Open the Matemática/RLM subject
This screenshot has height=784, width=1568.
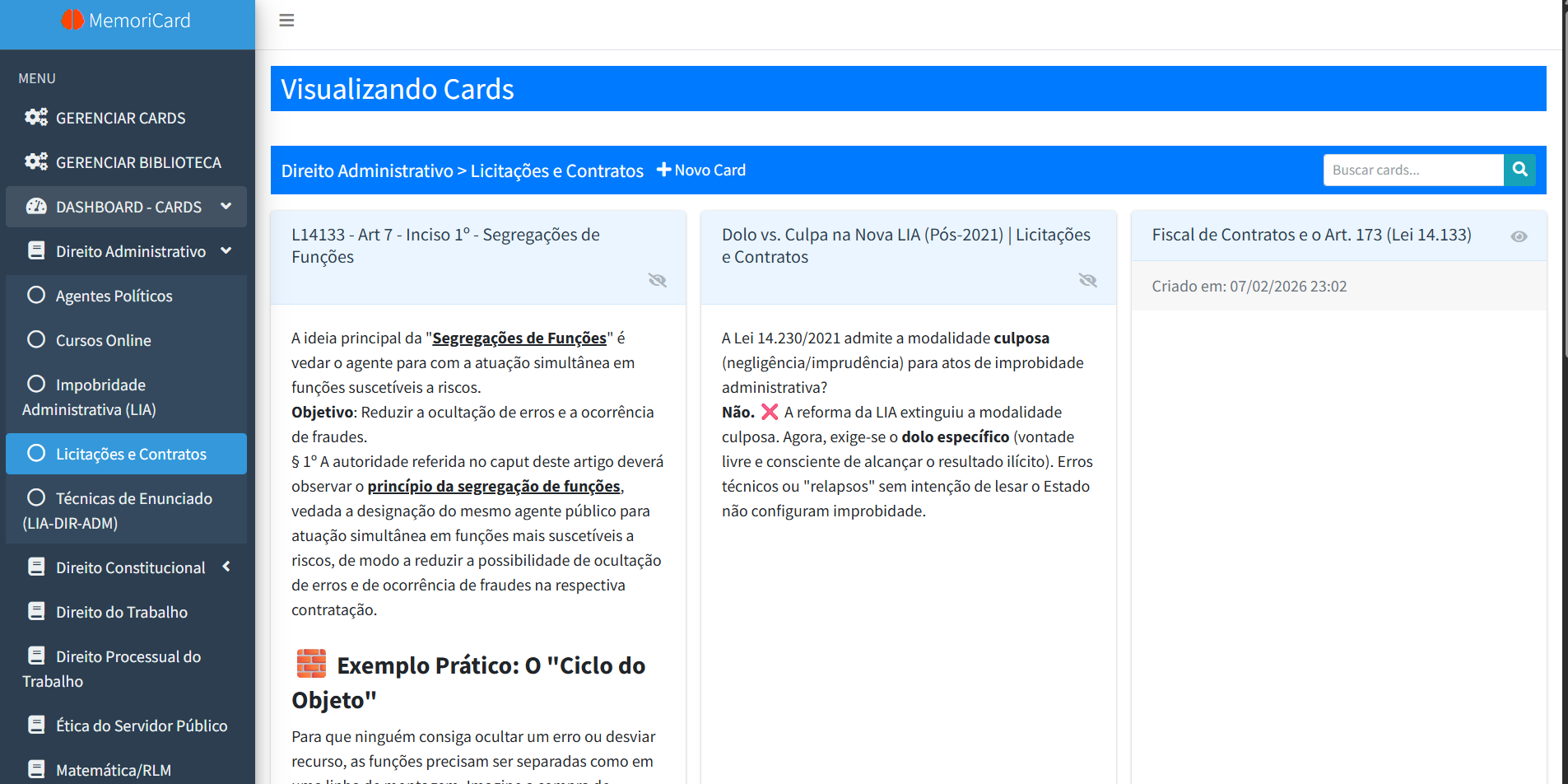(114, 770)
